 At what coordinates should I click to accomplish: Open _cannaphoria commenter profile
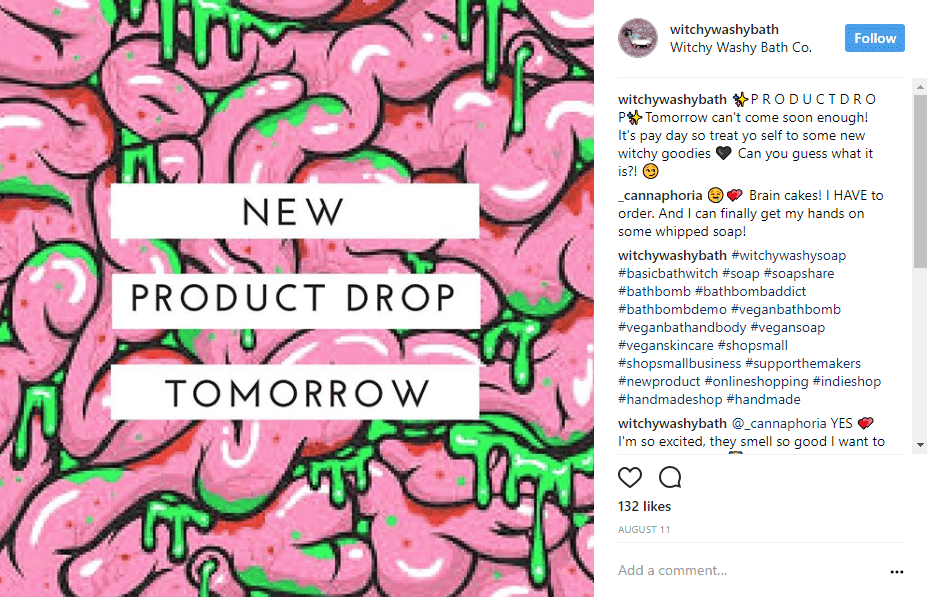(x=660, y=196)
